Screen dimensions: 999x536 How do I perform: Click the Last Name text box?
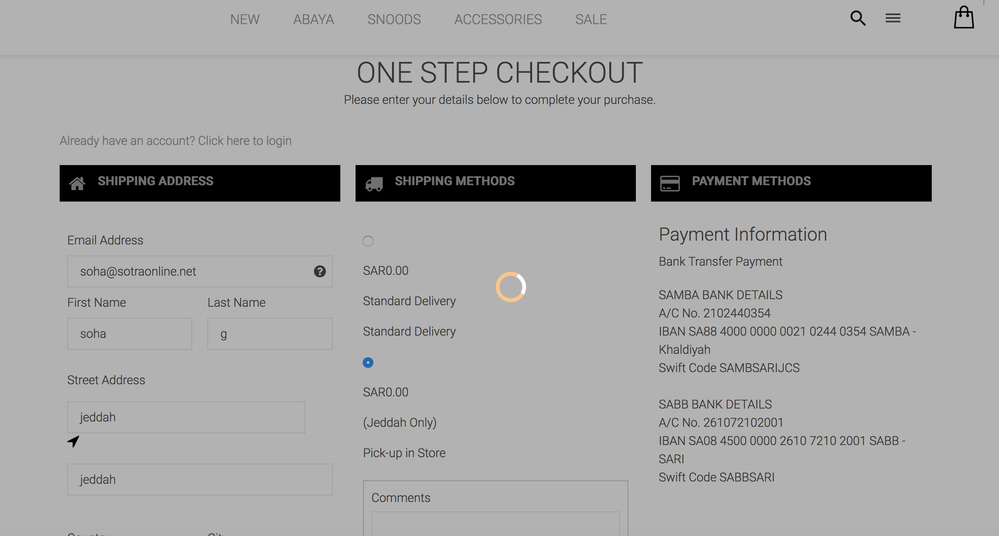269,334
